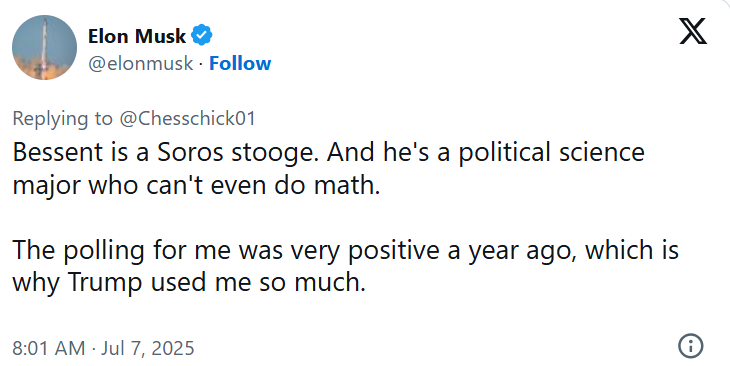Click the Jul 7, 2025 date
This screenshot has height=366, width=730.
tap(148, 348)
